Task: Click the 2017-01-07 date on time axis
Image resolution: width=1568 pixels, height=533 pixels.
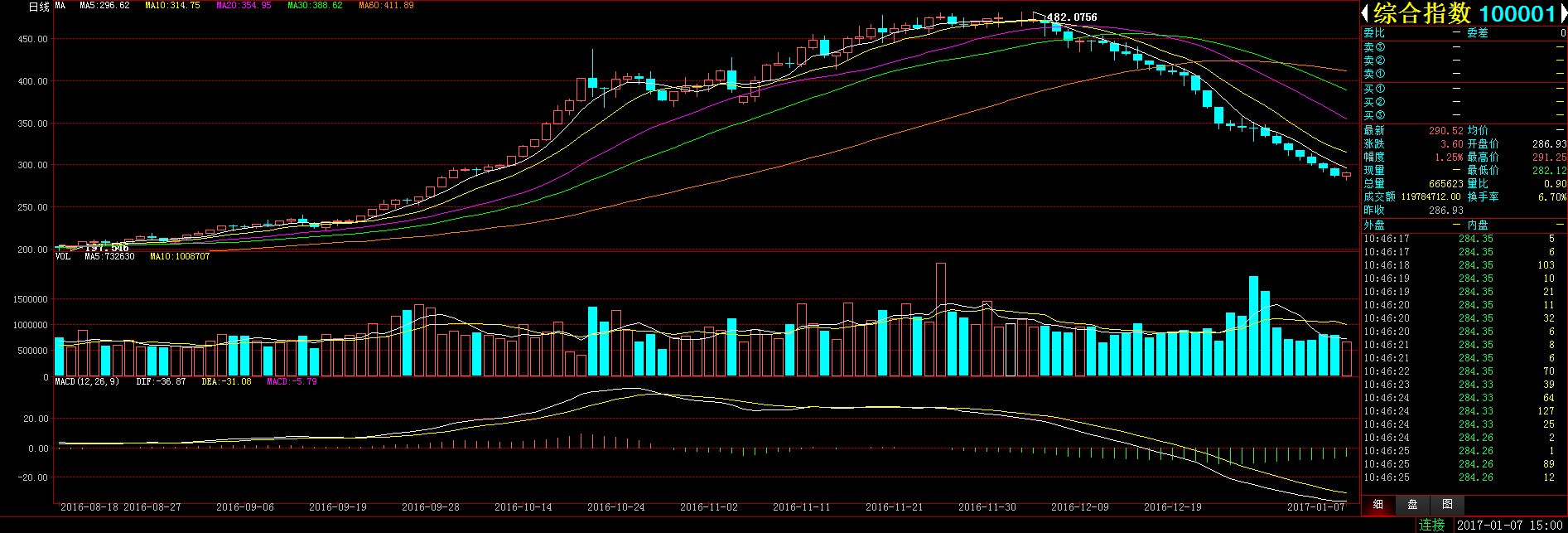Action: (x=1316, y=507)
